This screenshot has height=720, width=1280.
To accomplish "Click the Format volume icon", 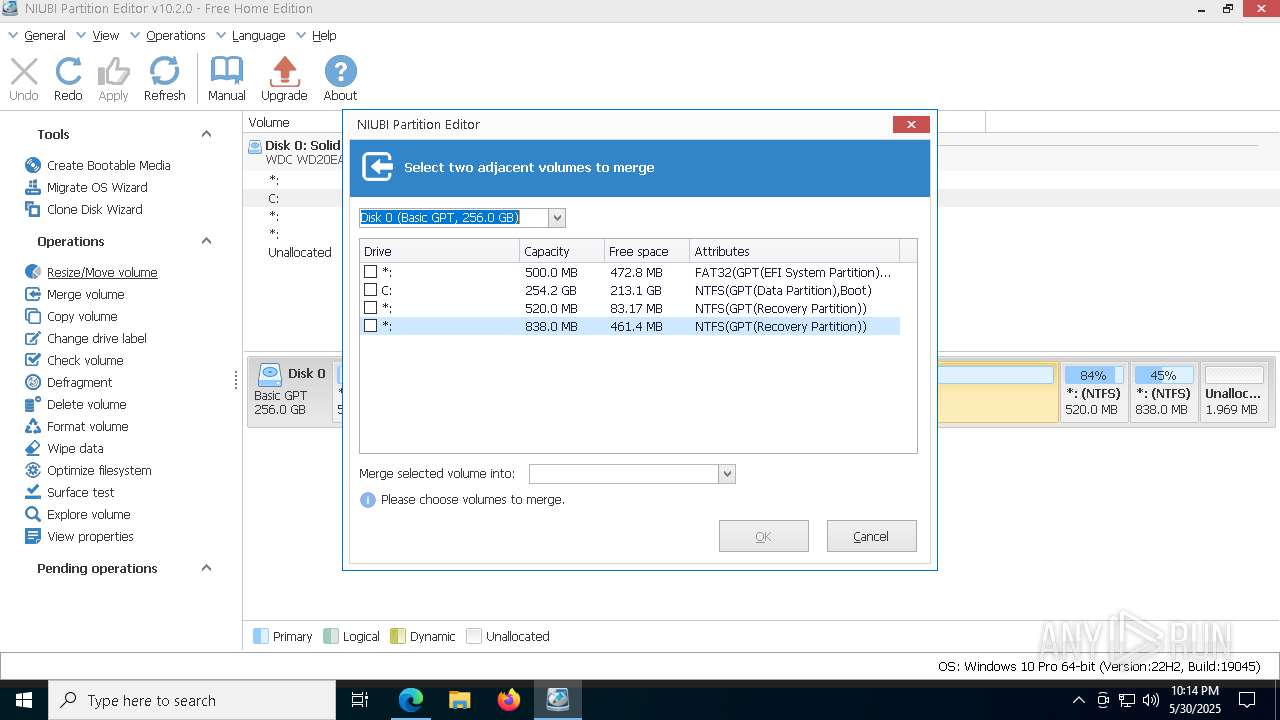I will coord(33,426).
